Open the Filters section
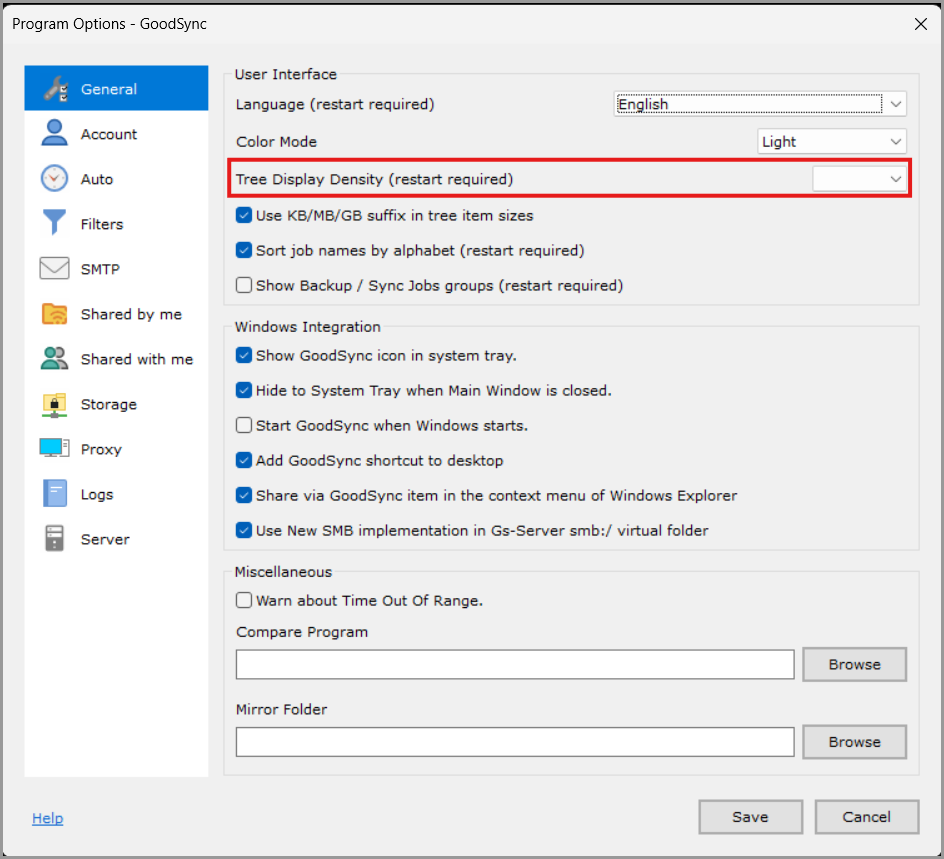 pos(116,224)
